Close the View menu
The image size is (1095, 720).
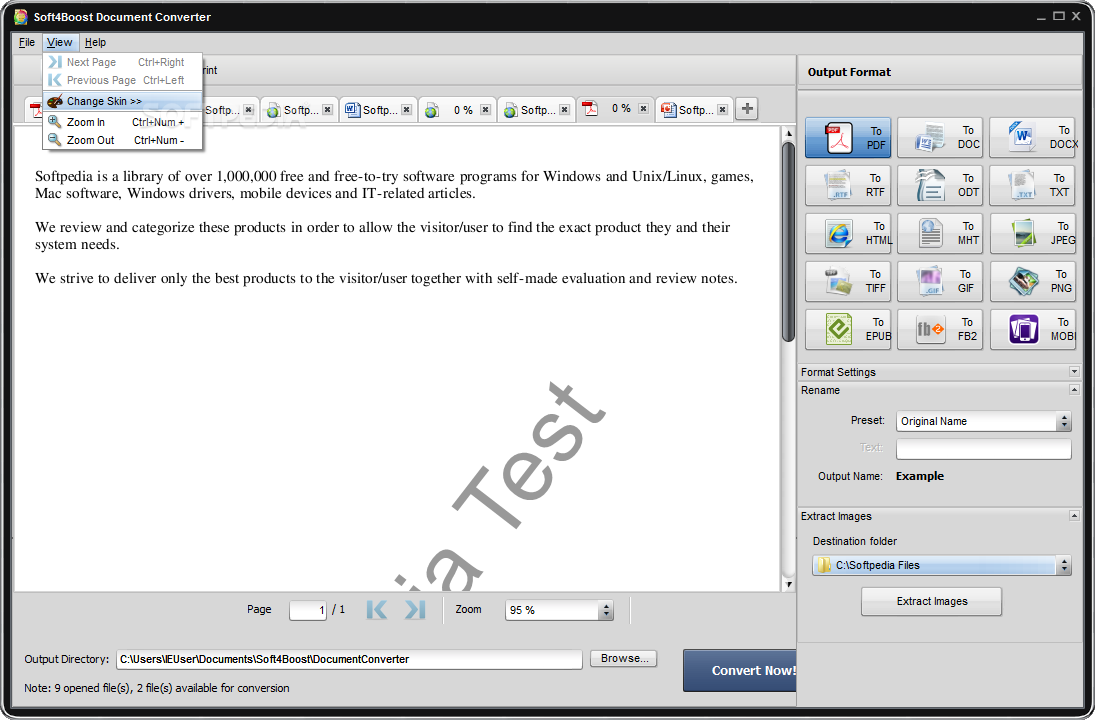coord(59,42)
